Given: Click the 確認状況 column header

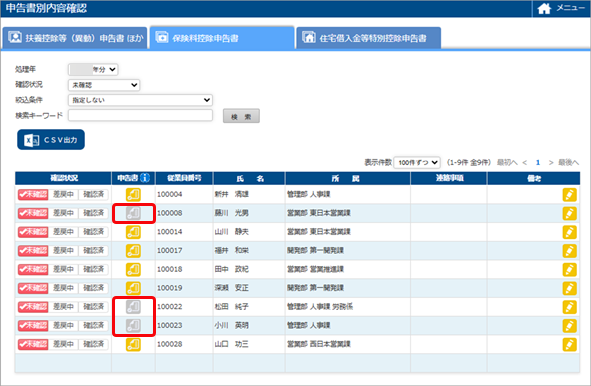Looking at the screenshot, I should point(63,178).
